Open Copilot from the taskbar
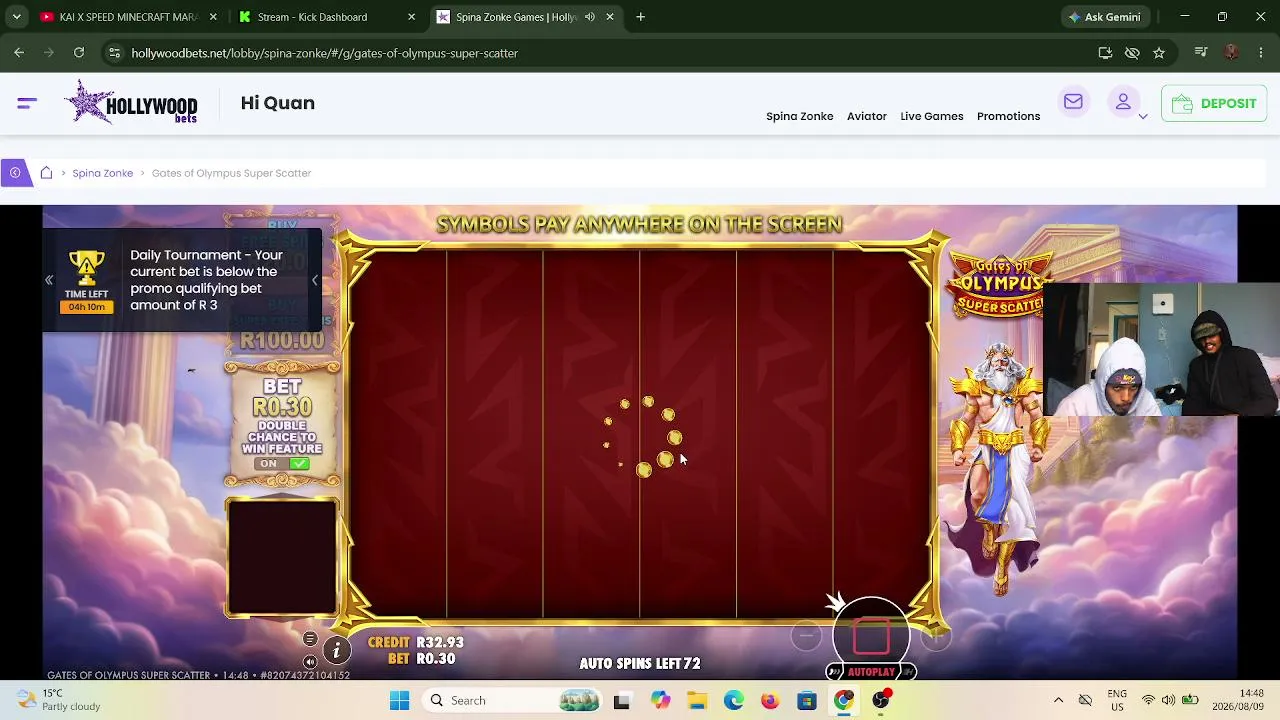This screenshot has height=720, width=1280. [x=660, y=701]
